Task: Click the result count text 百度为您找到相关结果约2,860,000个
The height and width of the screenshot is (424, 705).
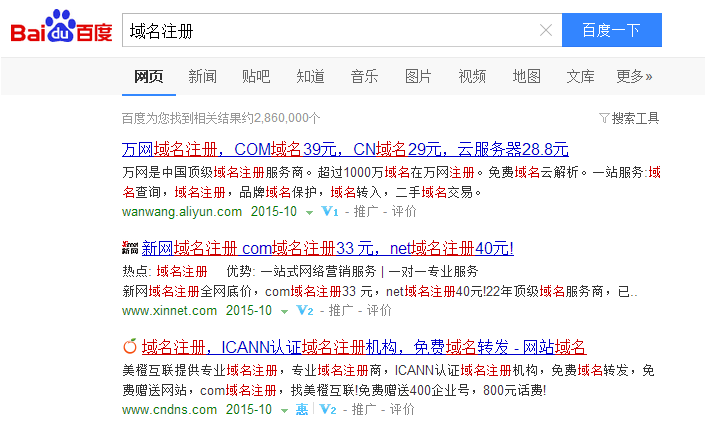Action: (x=221, y=118)
